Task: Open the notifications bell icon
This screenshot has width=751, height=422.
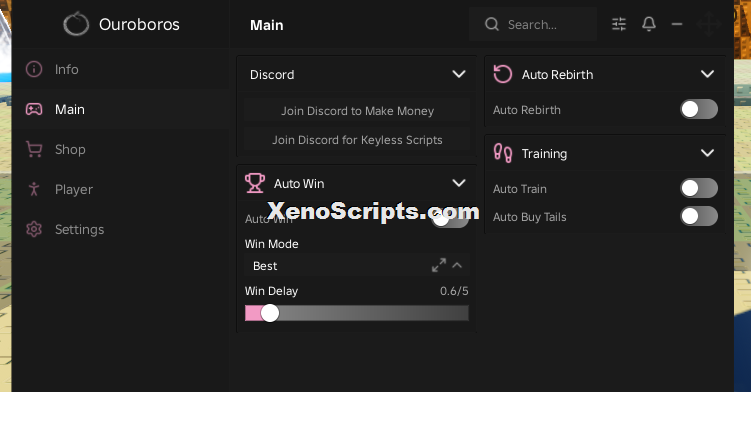Action: [x=649, y=24]
